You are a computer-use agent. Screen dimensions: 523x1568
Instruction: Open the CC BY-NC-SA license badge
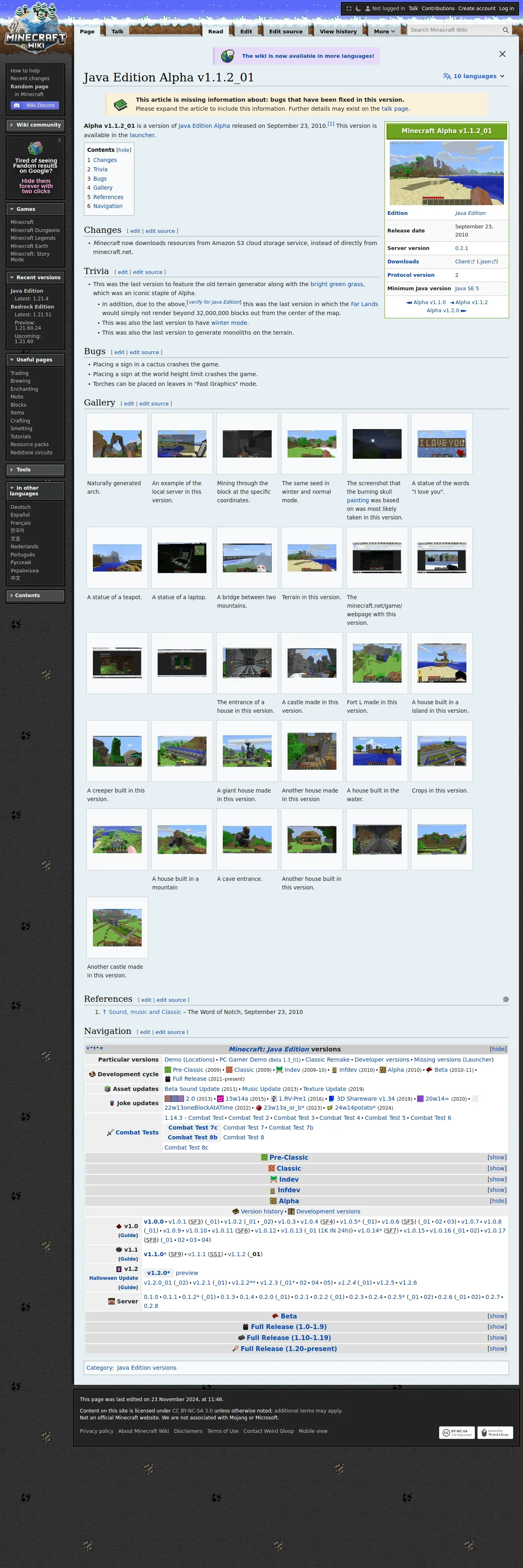click(457, 1432)
